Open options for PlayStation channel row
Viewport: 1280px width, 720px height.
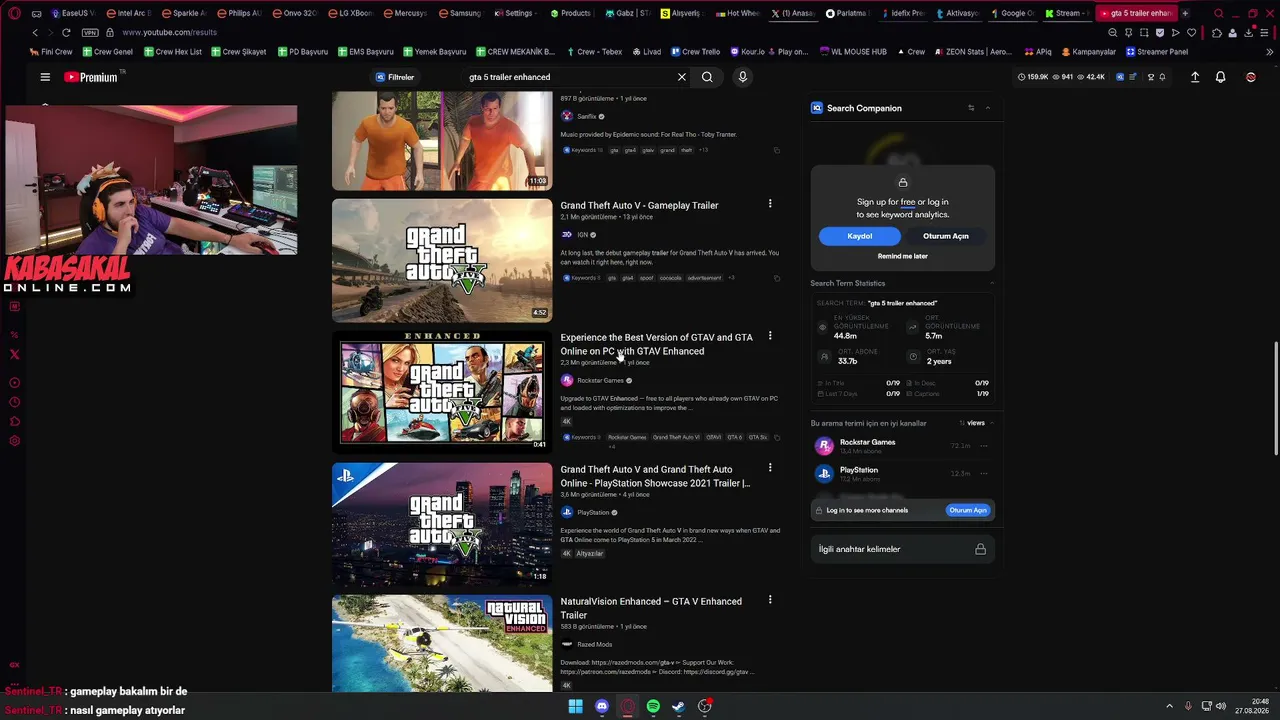pos(984,474)
